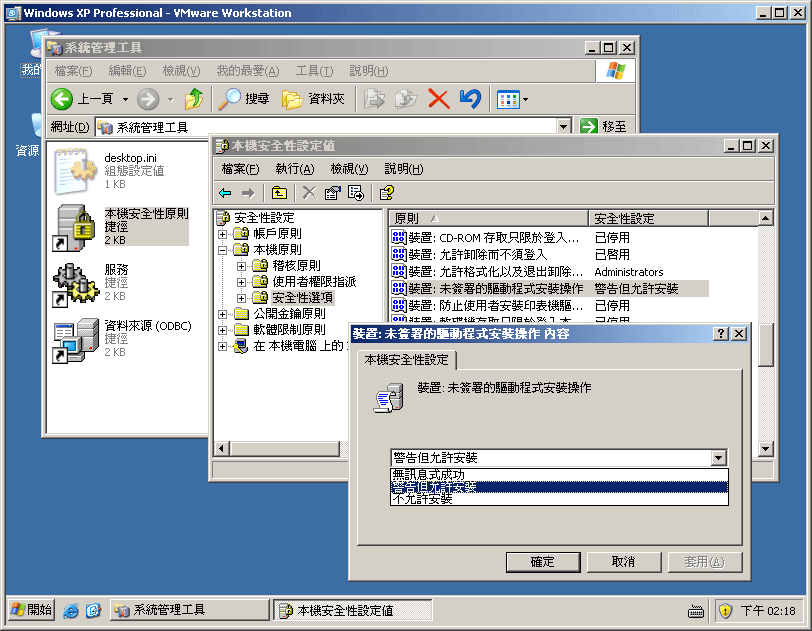Click the security shield tray icon
The image size is (812, 631).
726,611
